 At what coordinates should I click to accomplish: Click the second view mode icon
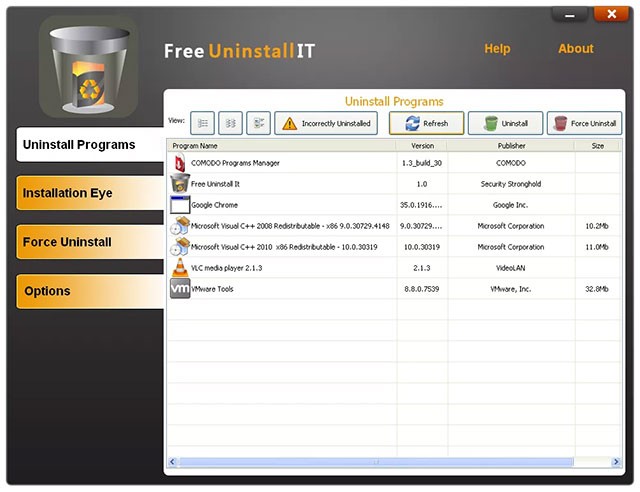point(230,123)
